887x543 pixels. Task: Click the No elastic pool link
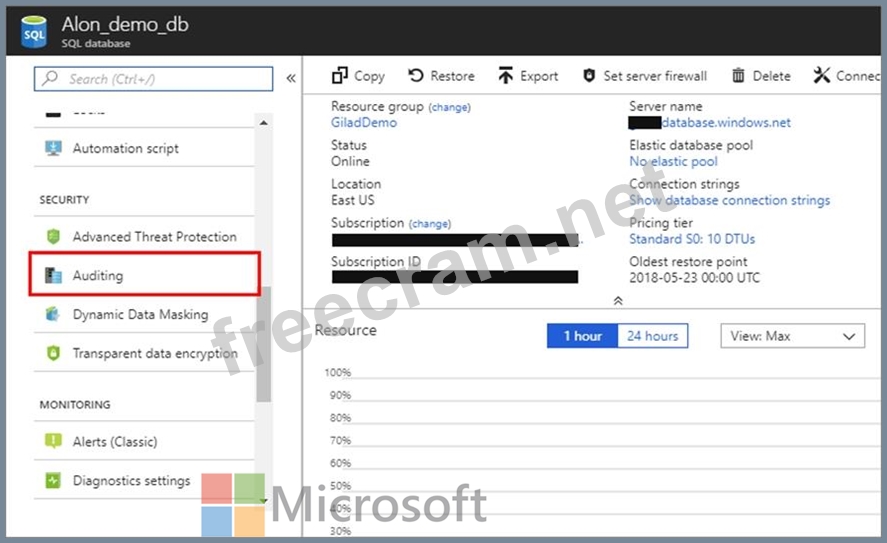(x=673, y=161)
